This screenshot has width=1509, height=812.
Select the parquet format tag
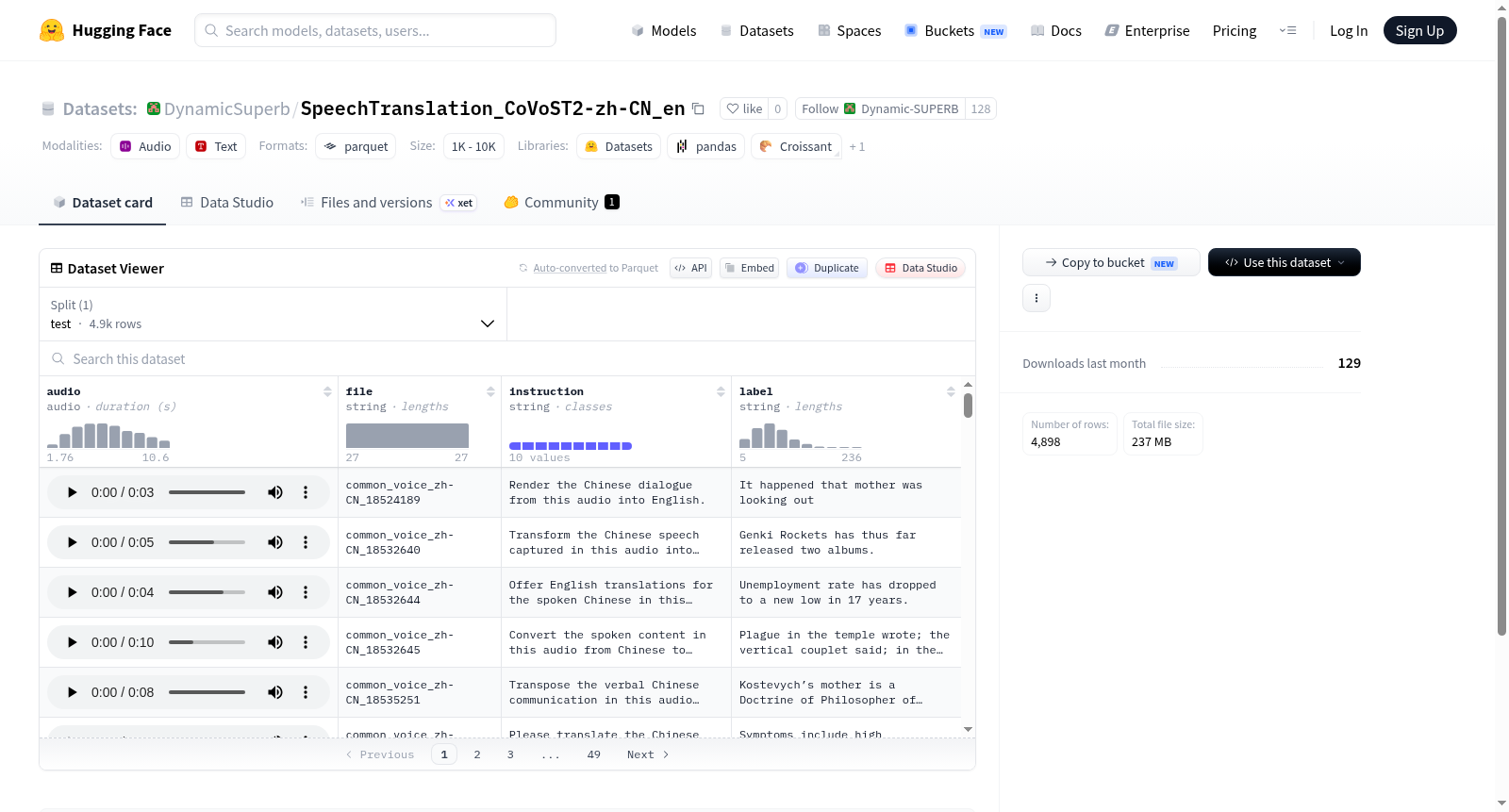pos(356,146)
